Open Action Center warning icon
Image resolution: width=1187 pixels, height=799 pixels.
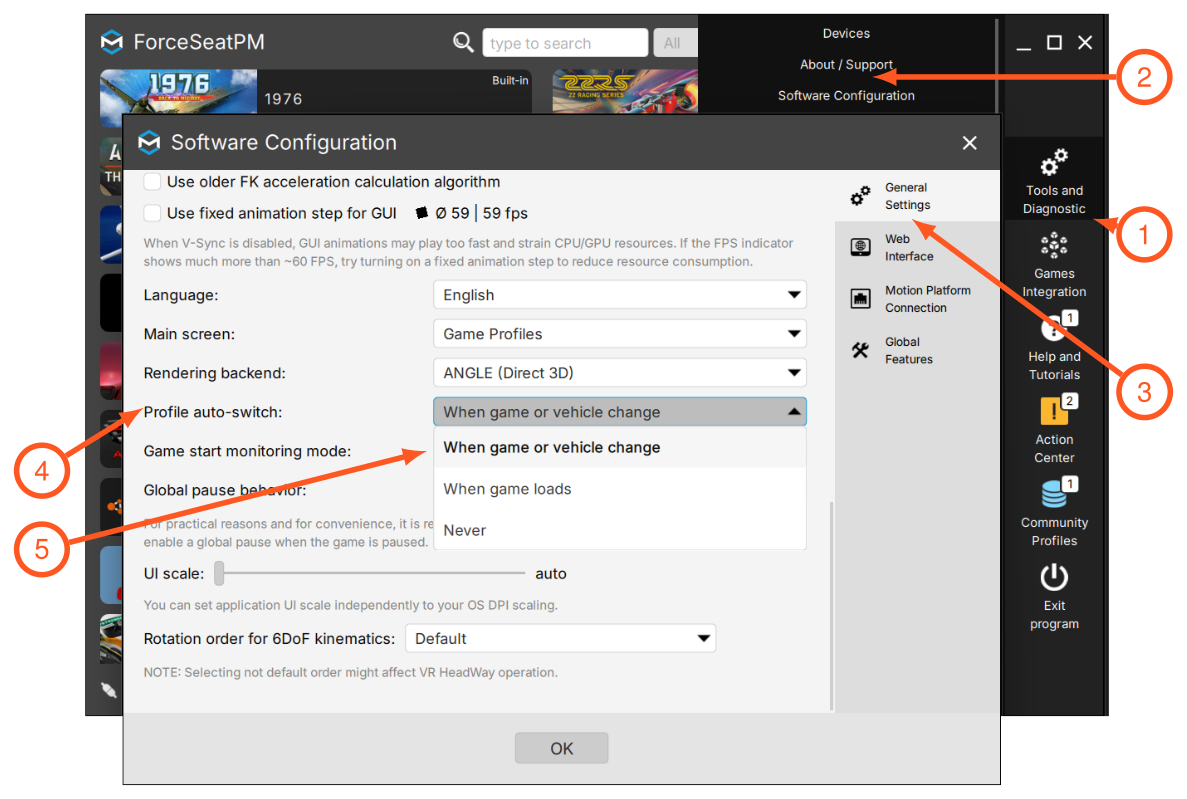tap(1055, 410)
